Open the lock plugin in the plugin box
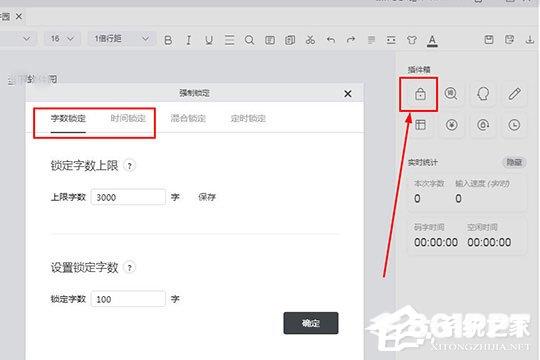 click(x=420, y=94)
